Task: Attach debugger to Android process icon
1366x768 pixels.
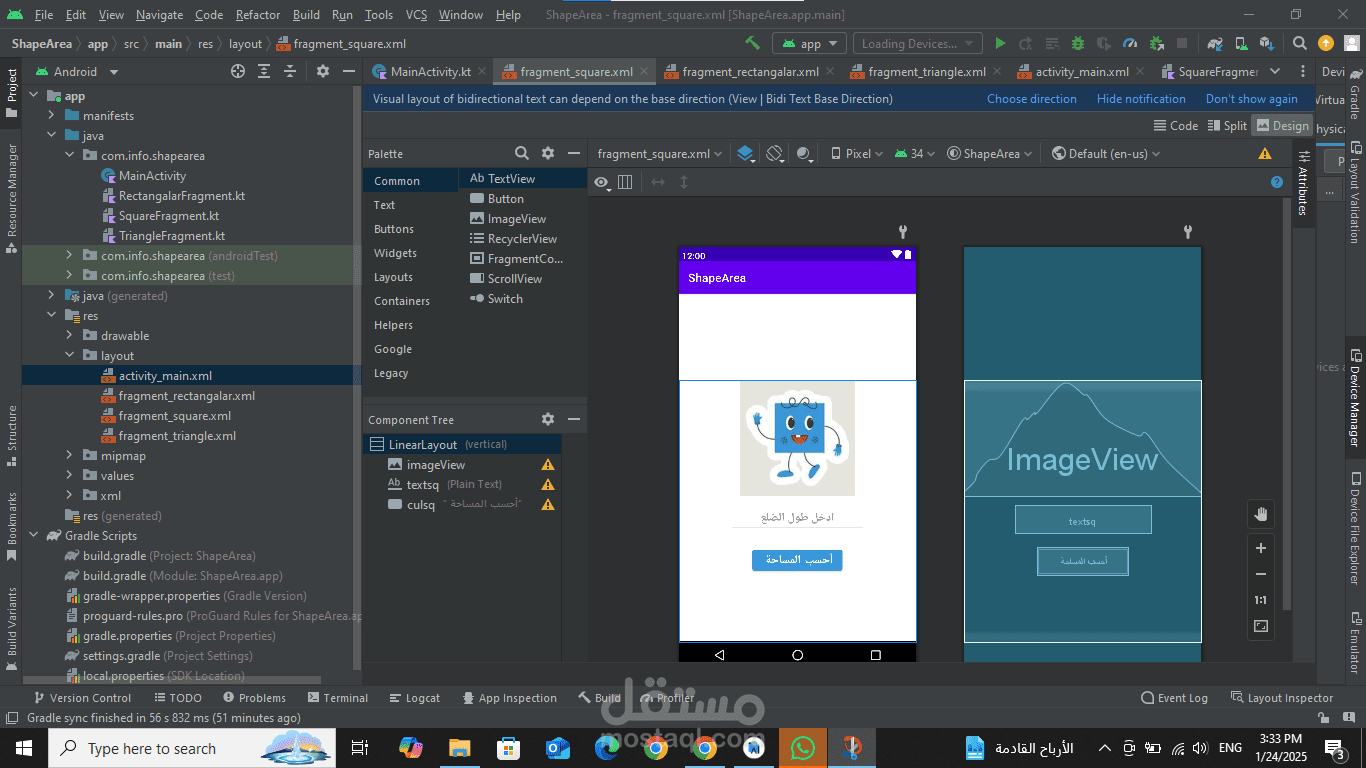Action: [1156, 43]
